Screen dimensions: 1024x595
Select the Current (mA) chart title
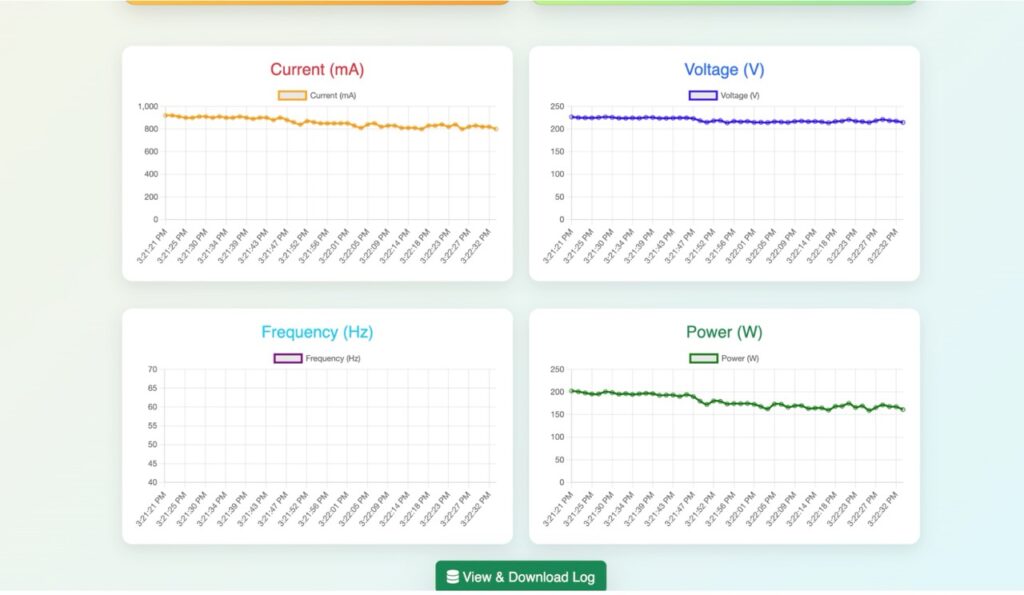tap(316, 70)
